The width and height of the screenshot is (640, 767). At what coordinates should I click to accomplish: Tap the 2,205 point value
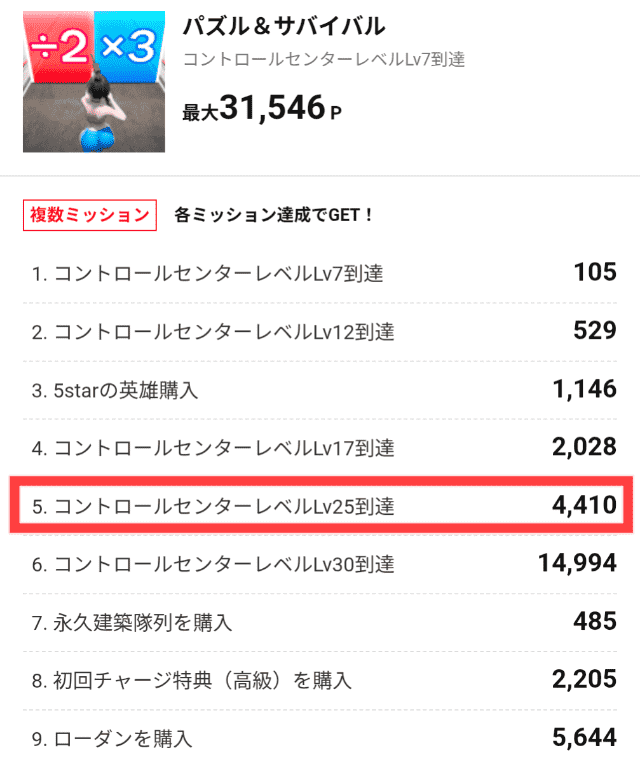(583, 682)
